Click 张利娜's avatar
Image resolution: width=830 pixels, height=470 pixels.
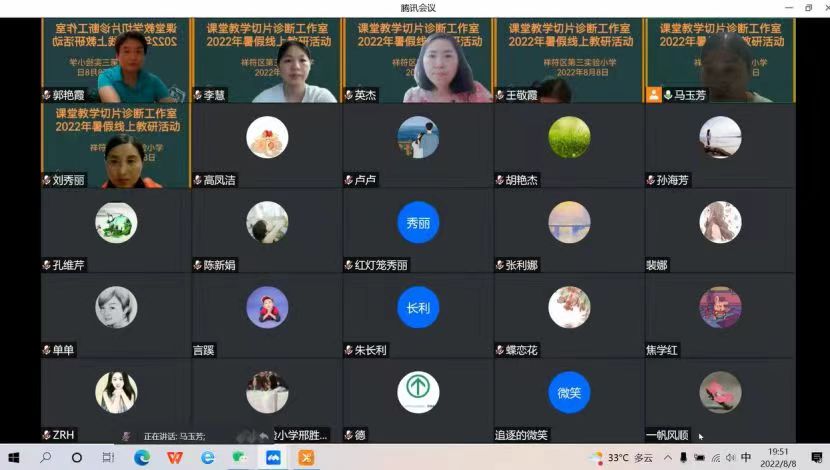pos(570,222)
